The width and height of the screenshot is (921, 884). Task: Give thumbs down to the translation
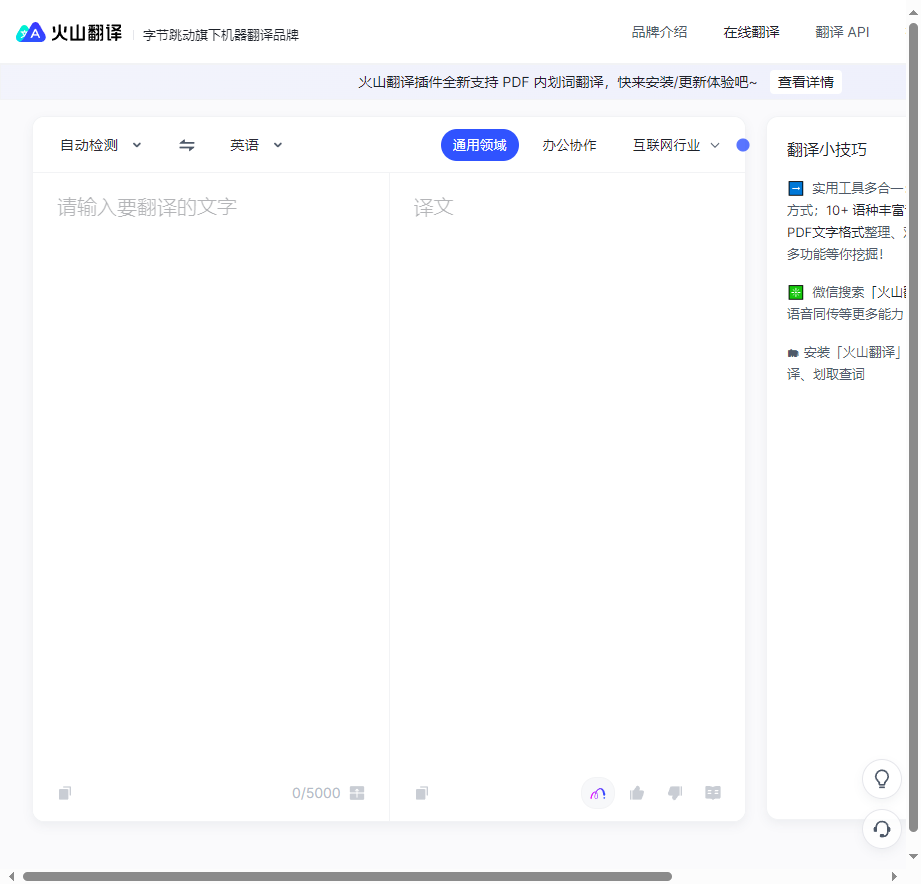click(675, 793)
